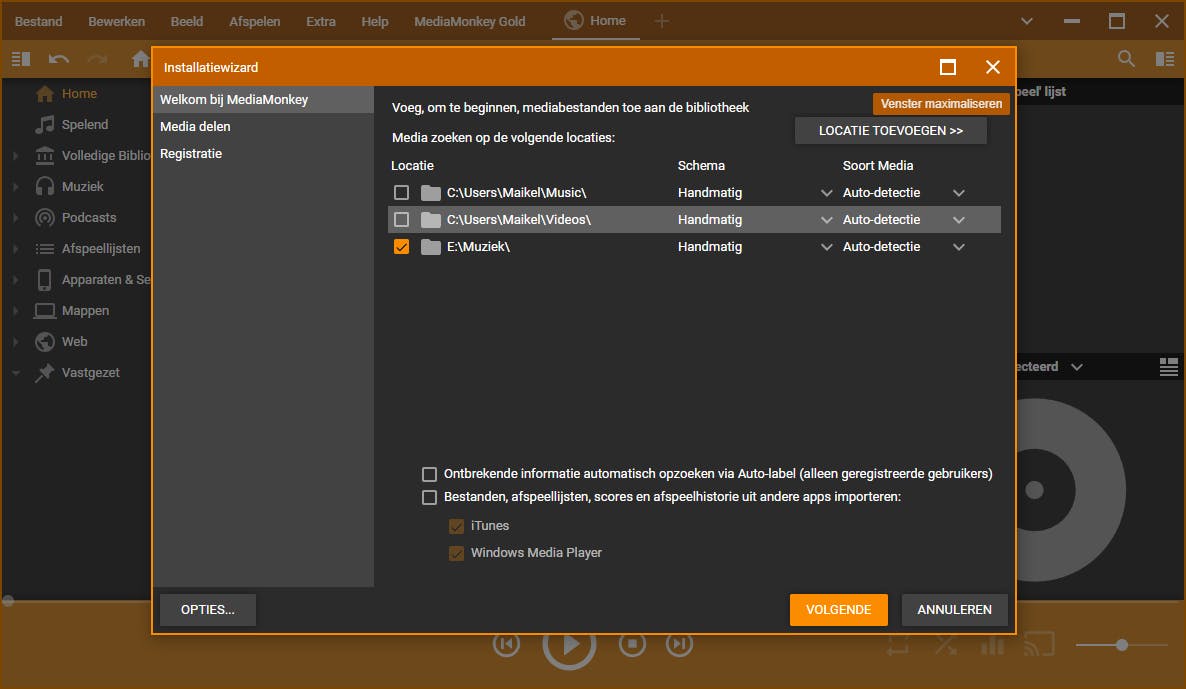Click the next track button
The width and height of the screenshot is (1186, 689).
[679, 644]
